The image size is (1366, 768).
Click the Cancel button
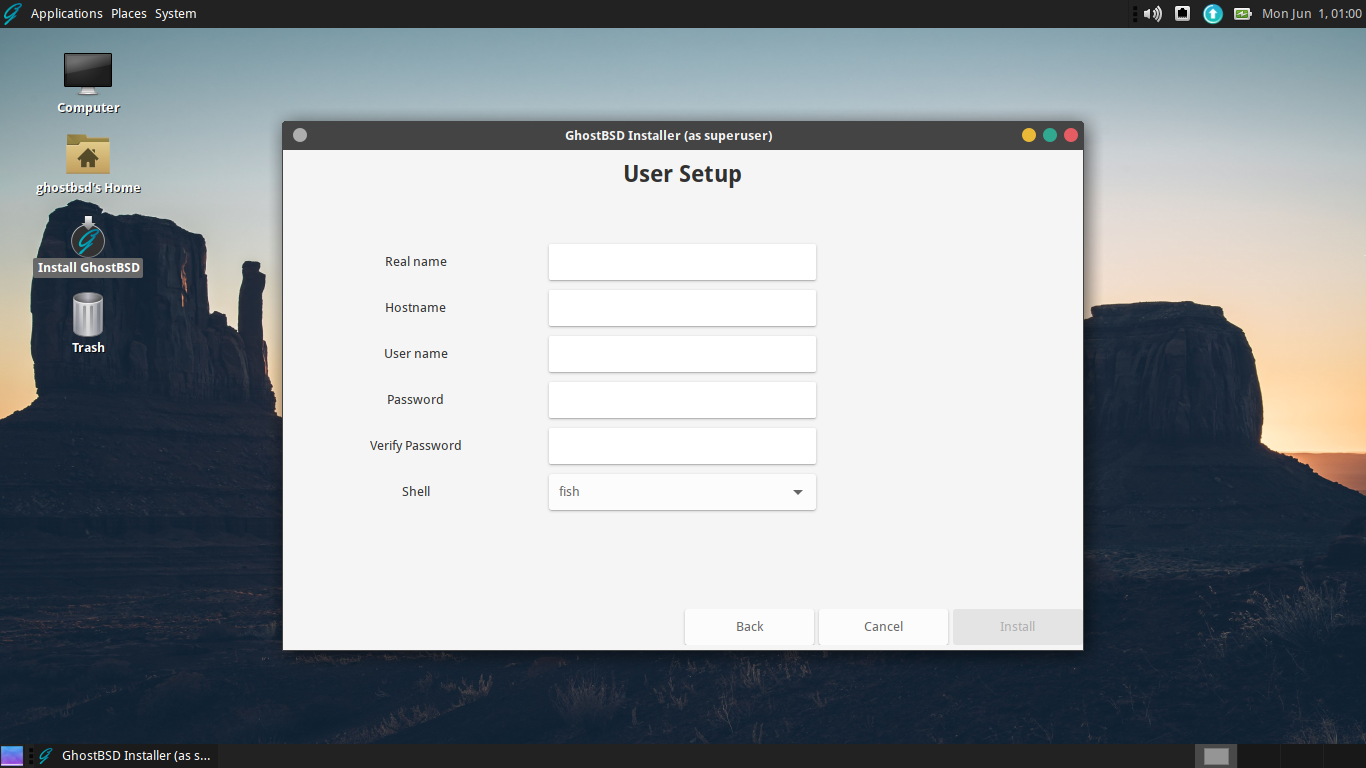tap(883, 627)
